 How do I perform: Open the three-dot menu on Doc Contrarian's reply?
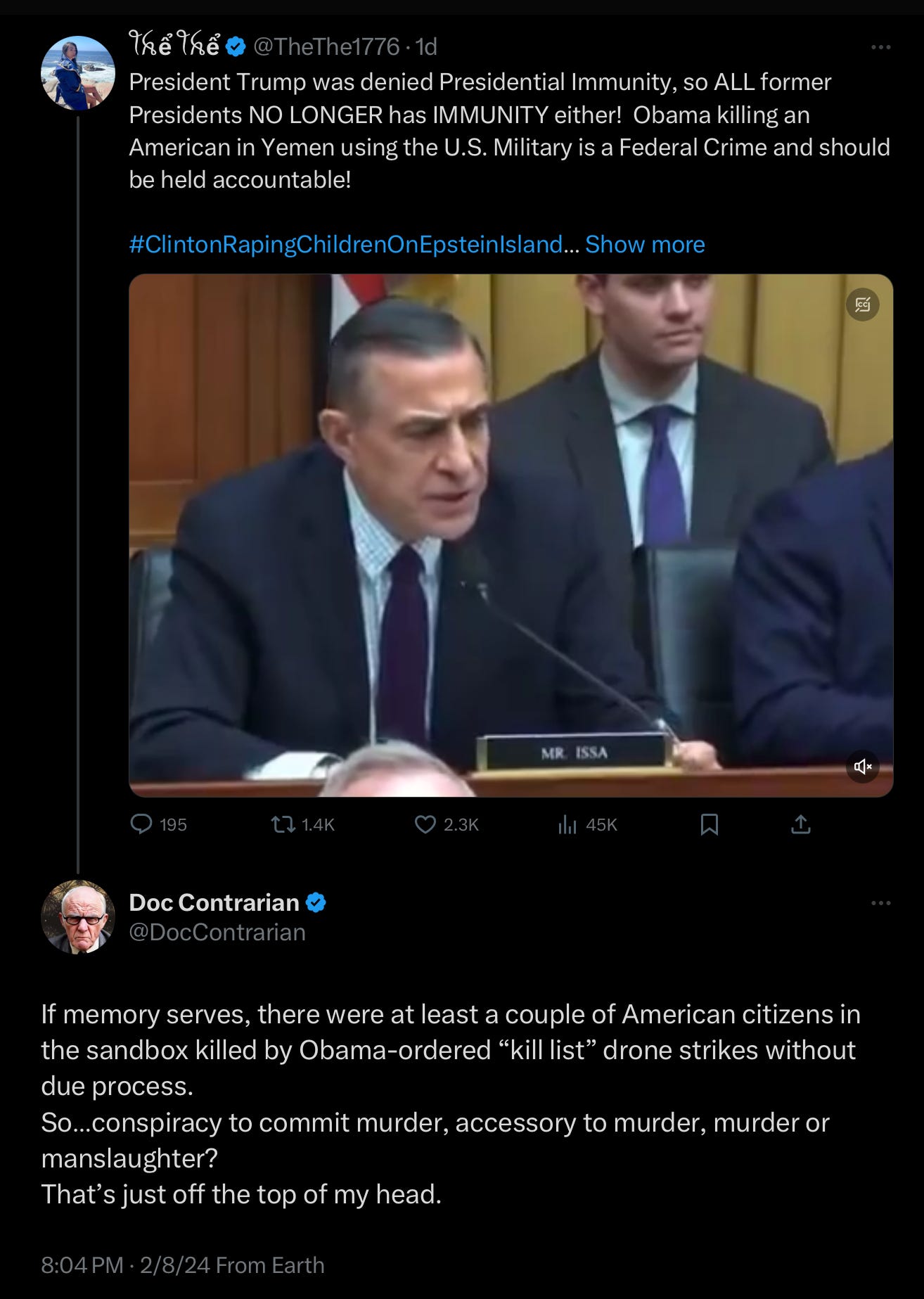pyautogui.click(x=880, y=902)
